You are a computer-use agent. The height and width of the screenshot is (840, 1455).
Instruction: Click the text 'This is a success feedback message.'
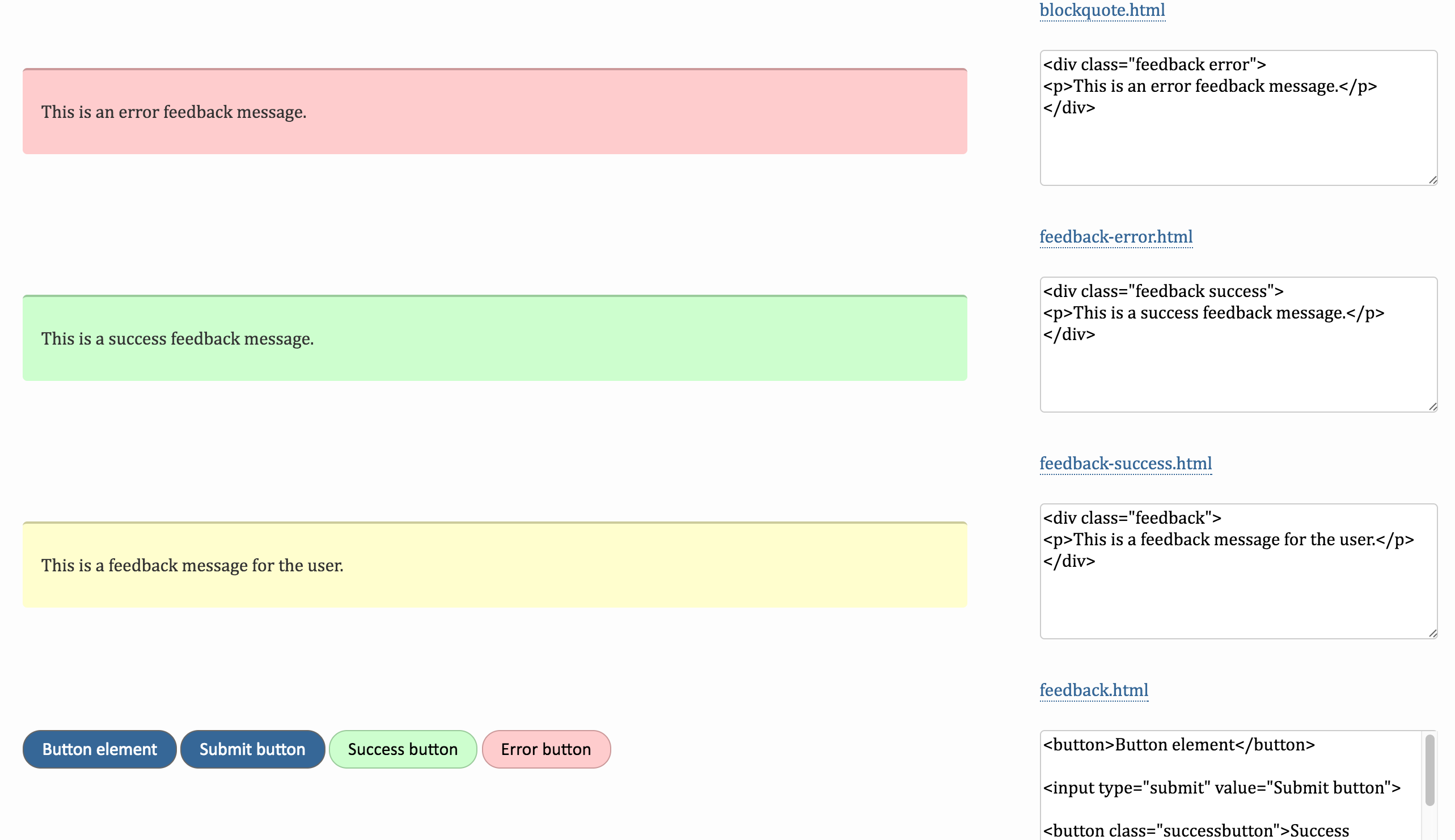click(x=177, y=338)
